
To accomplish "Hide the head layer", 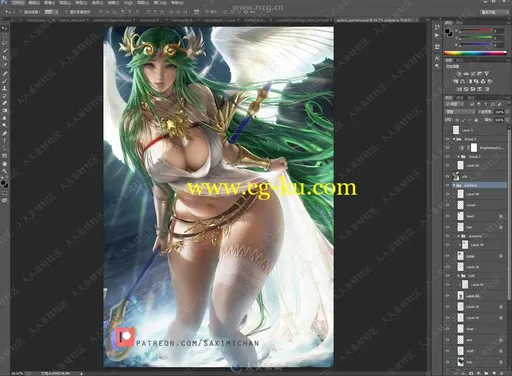I will point(448,216).
